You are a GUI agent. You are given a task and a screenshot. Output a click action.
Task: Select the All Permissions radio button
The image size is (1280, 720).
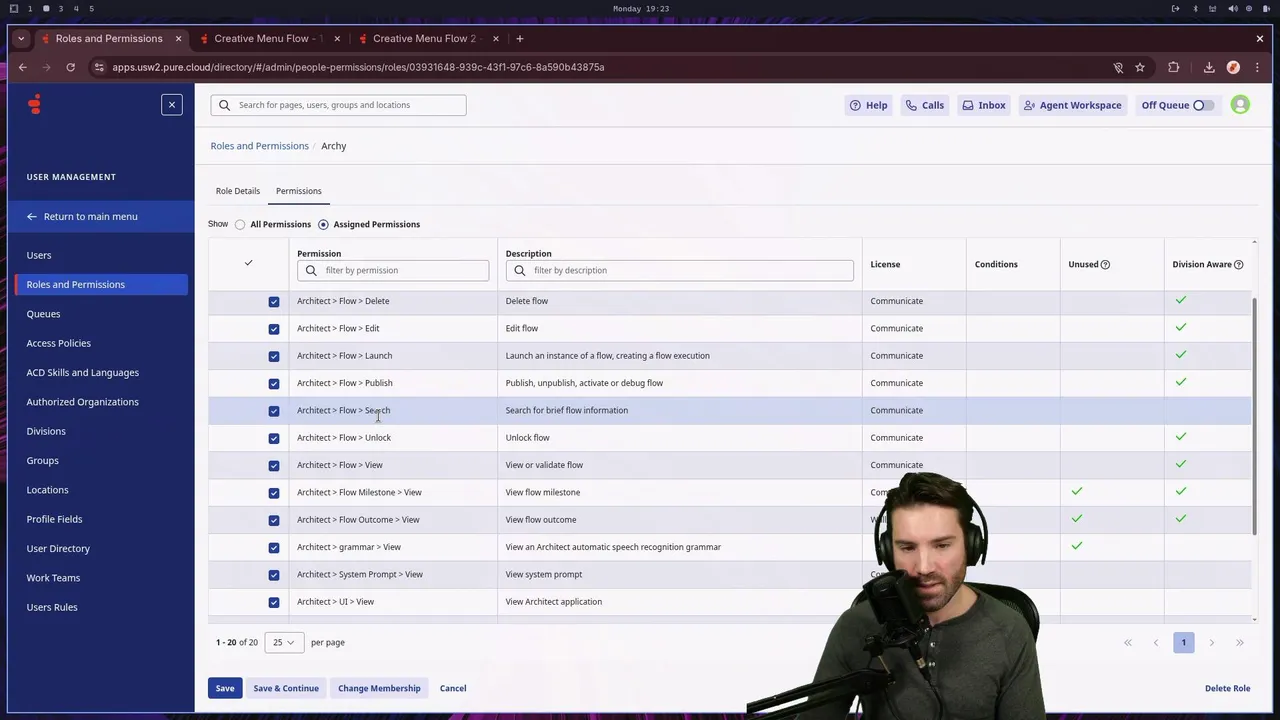(240, 224)
